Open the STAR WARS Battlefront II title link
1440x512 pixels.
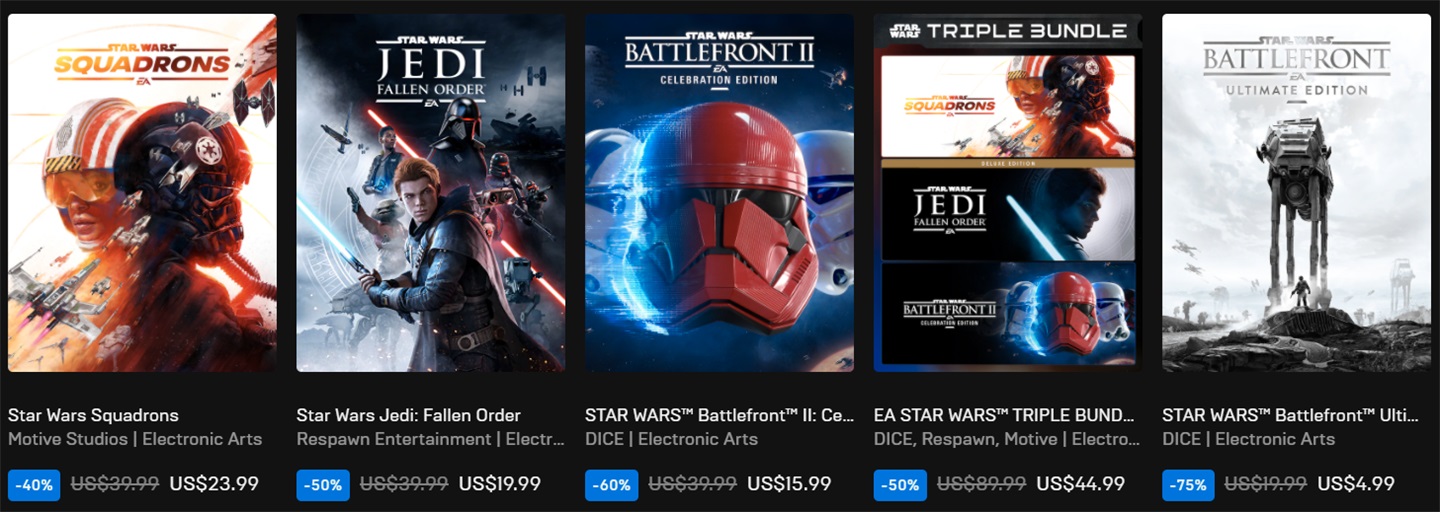click(x=719, y=415)
